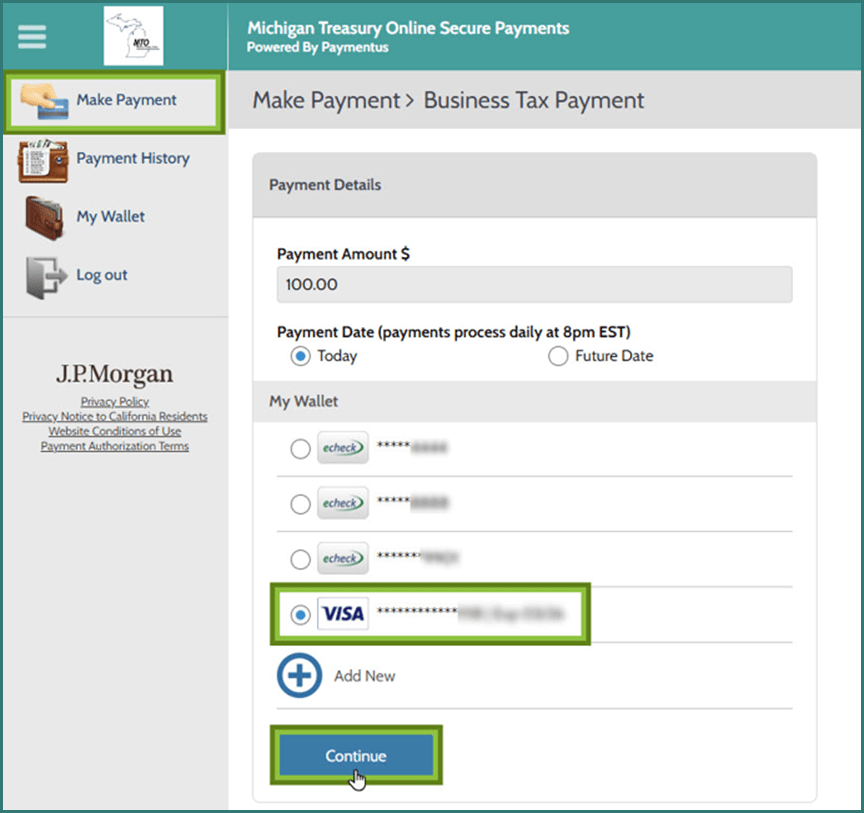Open the Privacy Policy link
This screenshot has width=864, height=813.
pyautogui.click(x=114, y=401)
